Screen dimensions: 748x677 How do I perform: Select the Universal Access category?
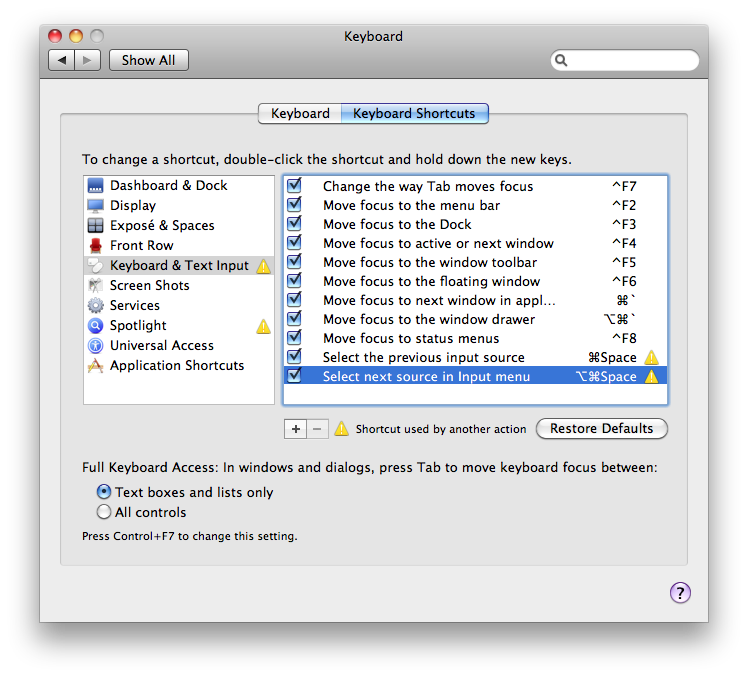179,345
